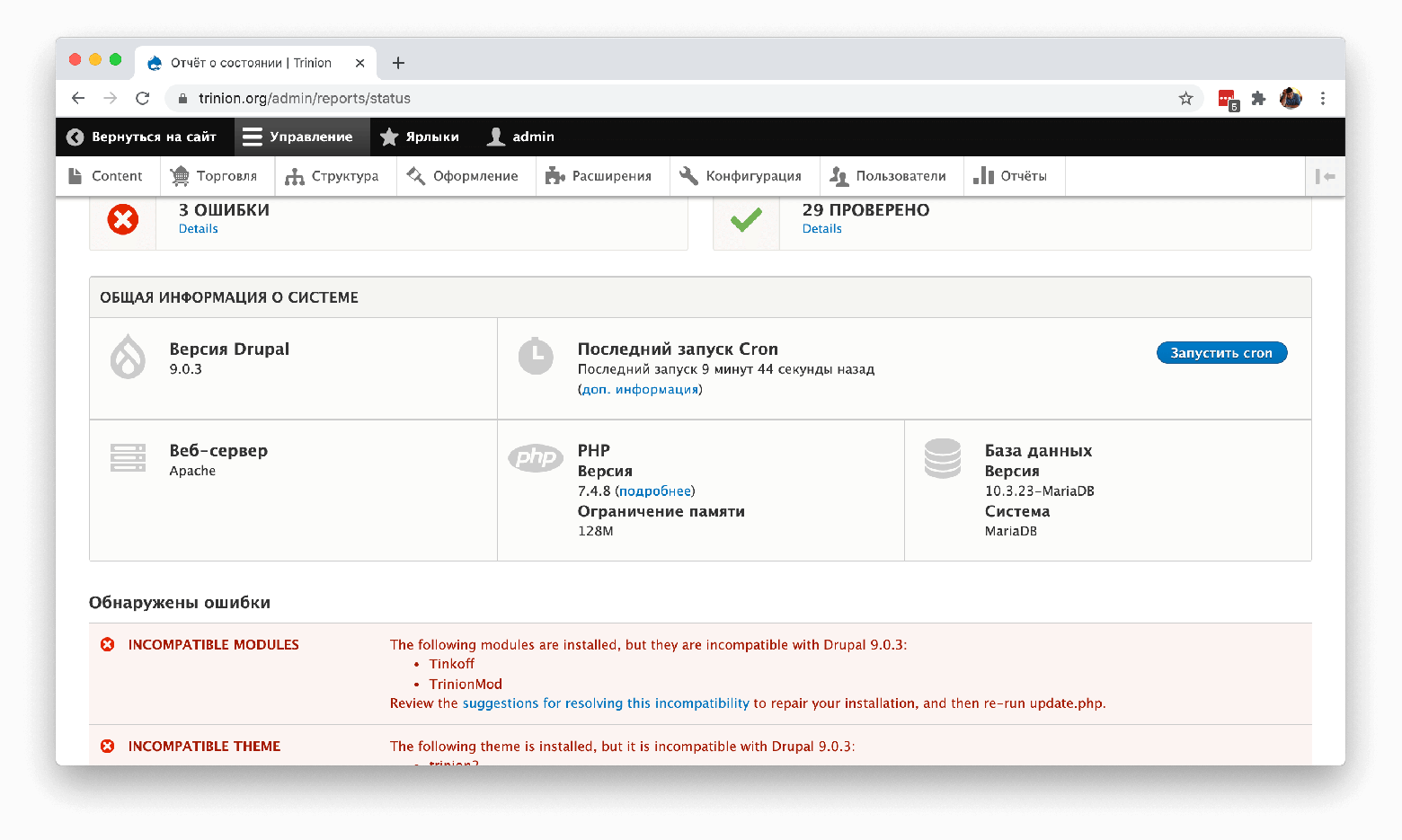Viewport: 1402px width, 840px height.
Task: Open the доп. информация cron link
Action: tap(640, 390)
